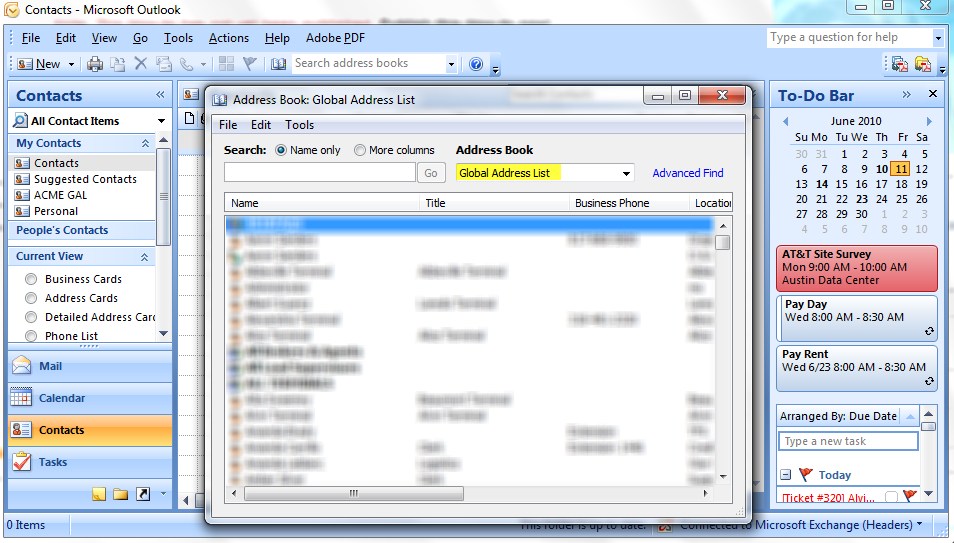
Task: Click the blue Help question mark icon
Action: pos(476,64)
